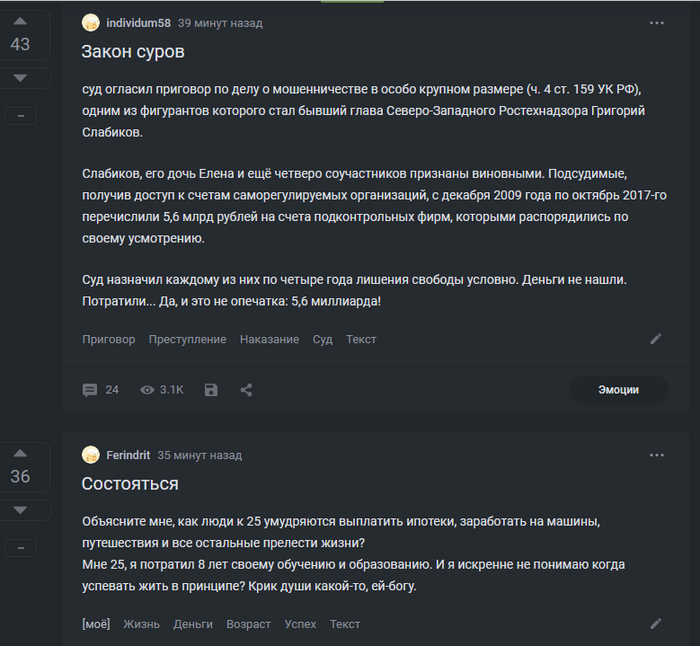Downvote the "Состояться" post
Screen dimensions: 700x646
point(20,510)
